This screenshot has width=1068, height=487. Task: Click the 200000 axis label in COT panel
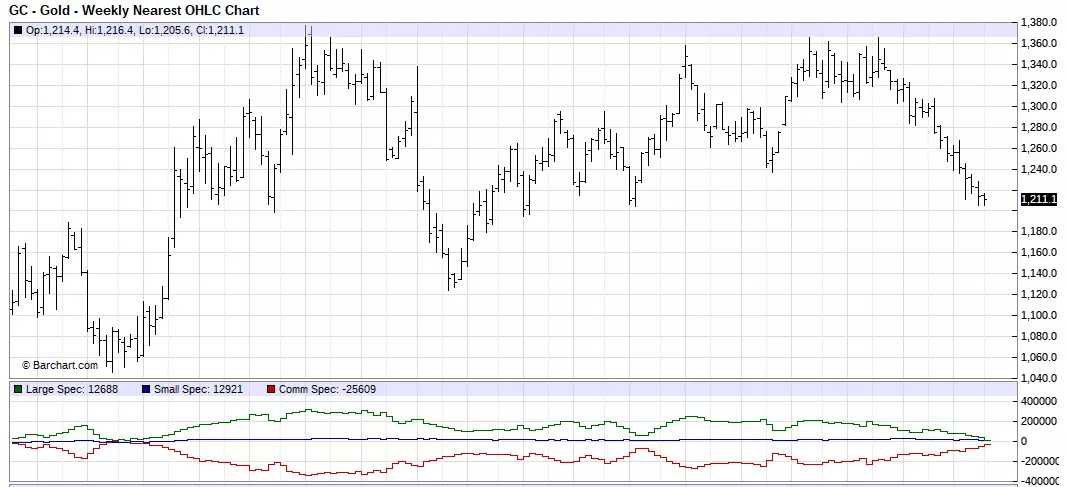pos(1041,422)
